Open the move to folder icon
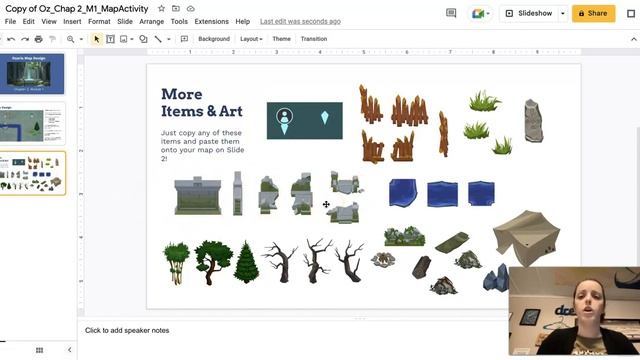This screenshot has width=640, height=360. pyautogui.click(x=176, y=9)
